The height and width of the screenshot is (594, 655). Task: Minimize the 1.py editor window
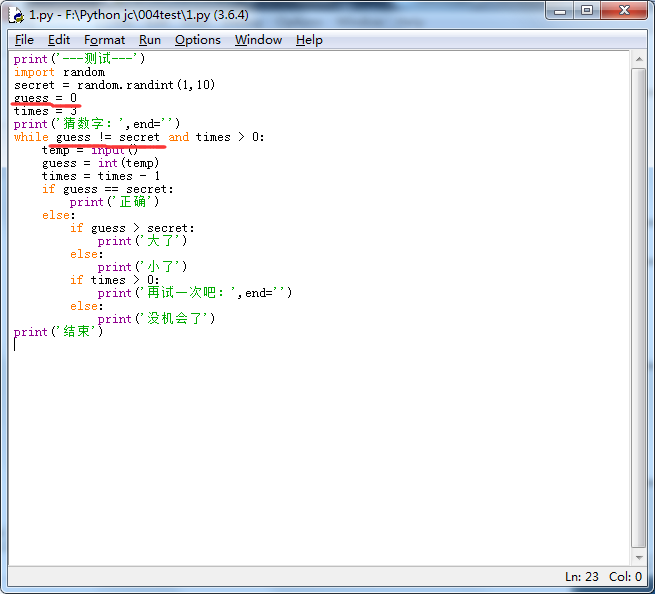[560, 11]
